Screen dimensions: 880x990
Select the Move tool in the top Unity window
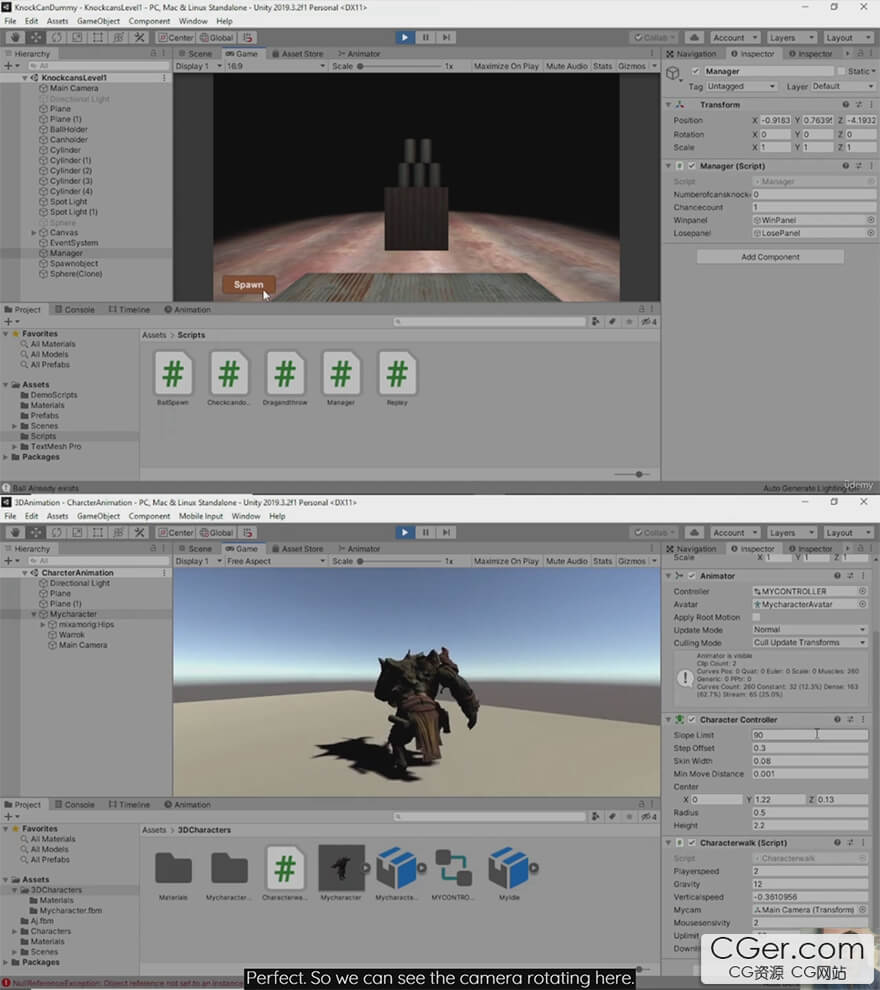[x=35, y=37]
